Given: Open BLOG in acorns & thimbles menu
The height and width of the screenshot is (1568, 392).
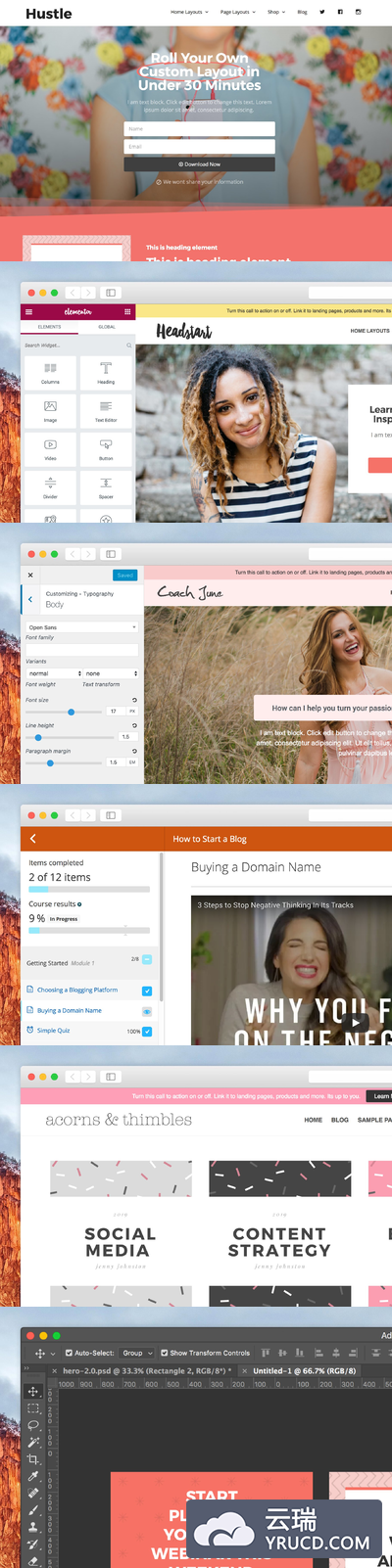Looking at the screenshot, I should click(340, 1120).
